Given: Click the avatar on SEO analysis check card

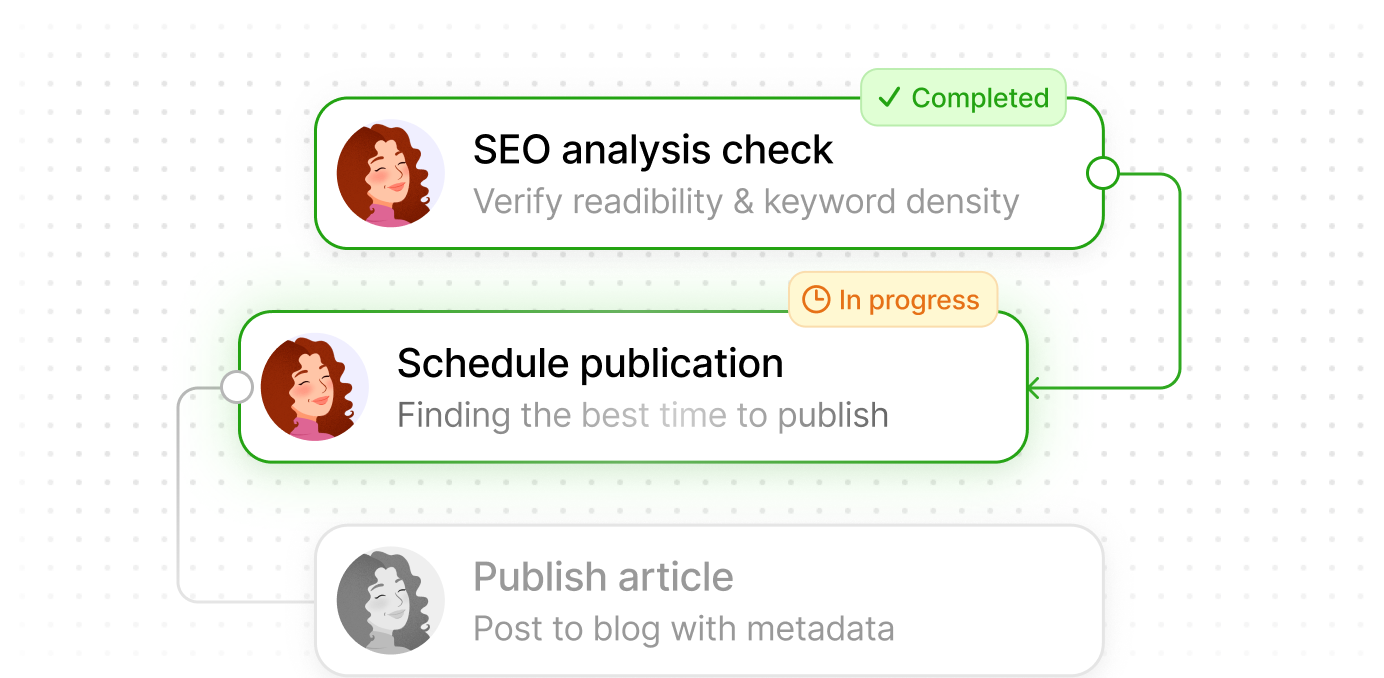Looking at the screenshot, I should tap(390, 173).
